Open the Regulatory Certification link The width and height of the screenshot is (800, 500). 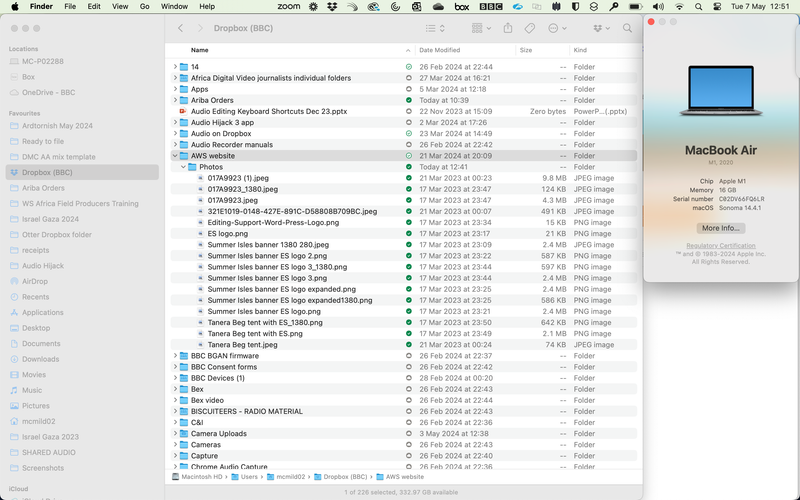click(x=720, y=245)
